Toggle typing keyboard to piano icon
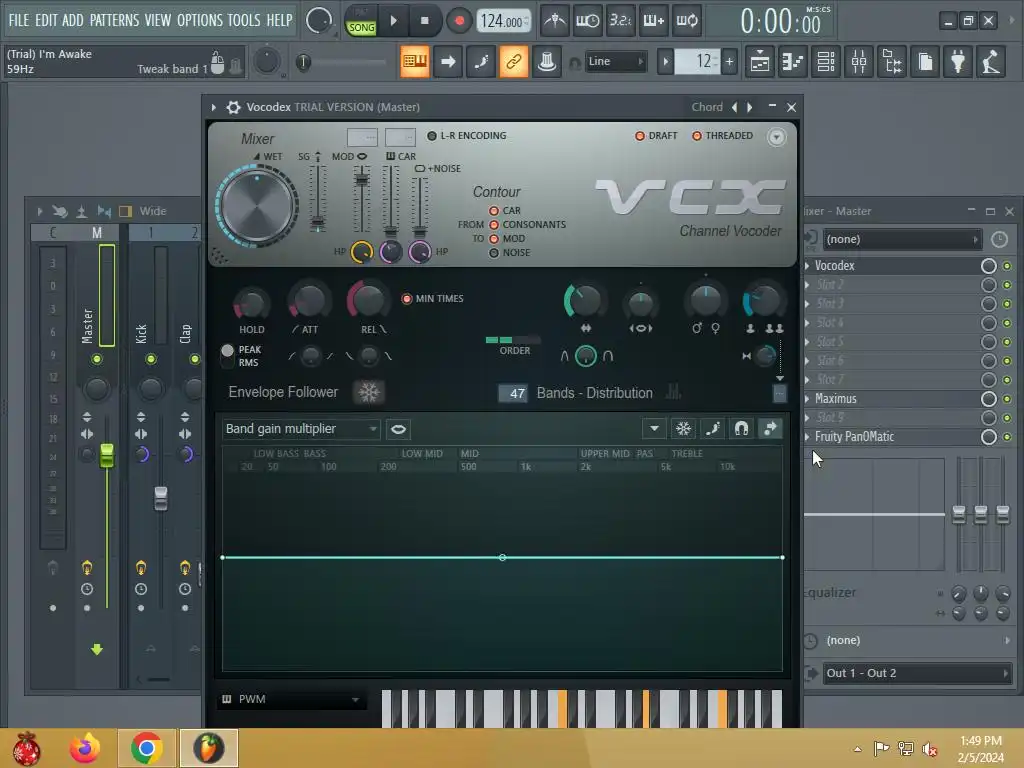This screenshot has width=1024, height=768. (415, 62)
